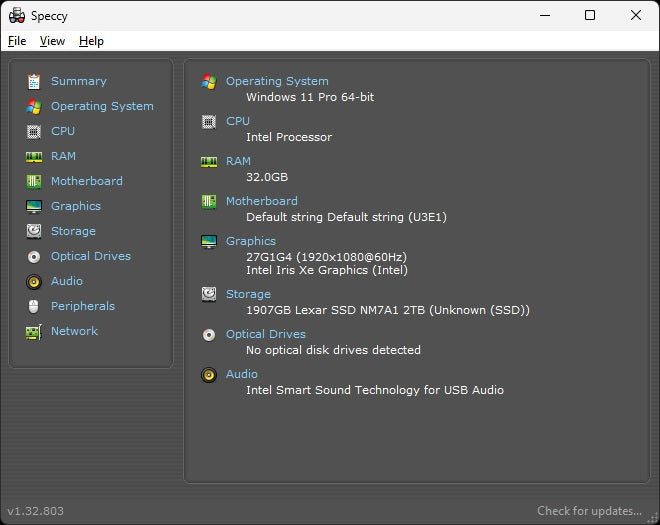
Task: Click 27G1G4 monitor resolution text
Action: pos(326,257)
